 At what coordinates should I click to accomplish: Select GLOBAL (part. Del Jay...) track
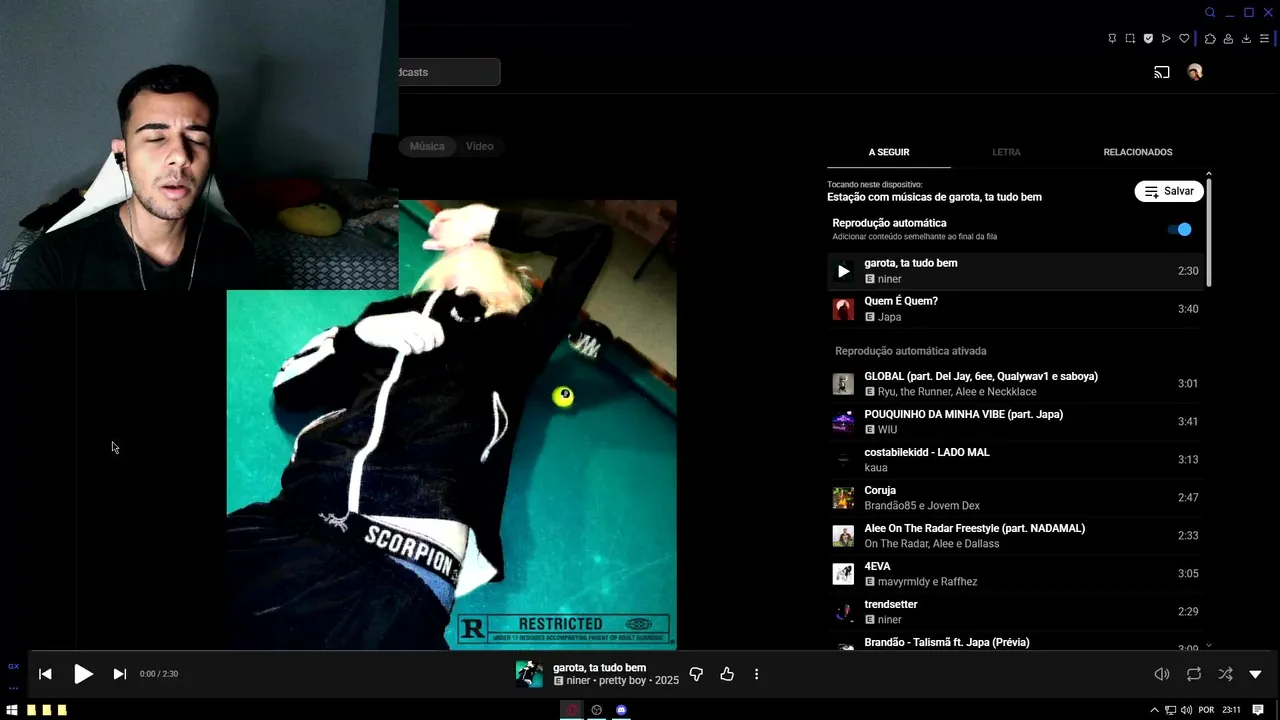1016,384
